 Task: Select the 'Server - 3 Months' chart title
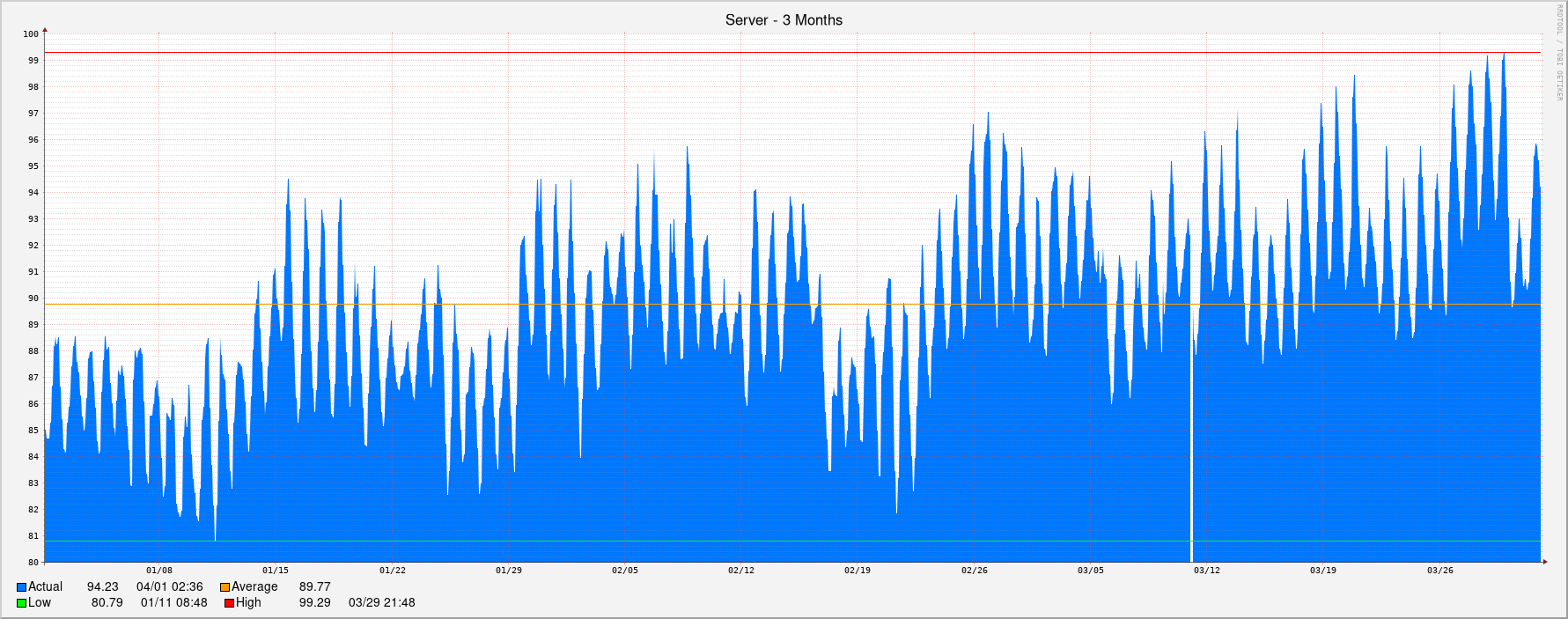point(784,20)
